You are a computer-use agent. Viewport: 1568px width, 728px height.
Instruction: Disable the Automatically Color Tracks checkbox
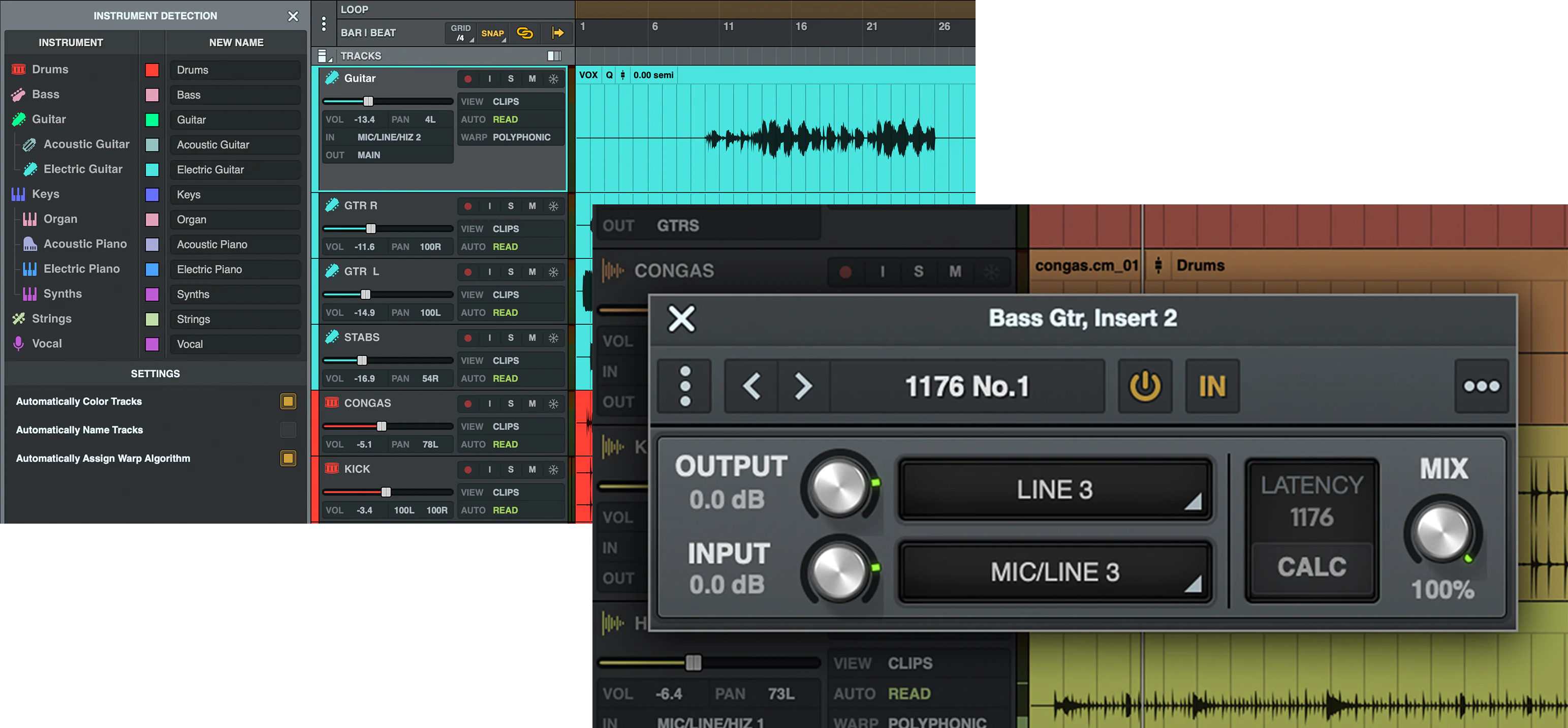(288, 402)
